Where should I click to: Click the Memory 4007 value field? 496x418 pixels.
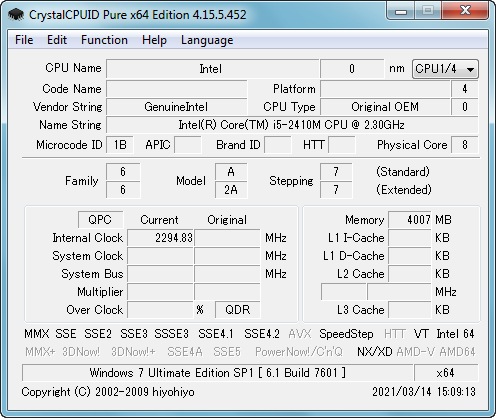[x=410, y=220]
